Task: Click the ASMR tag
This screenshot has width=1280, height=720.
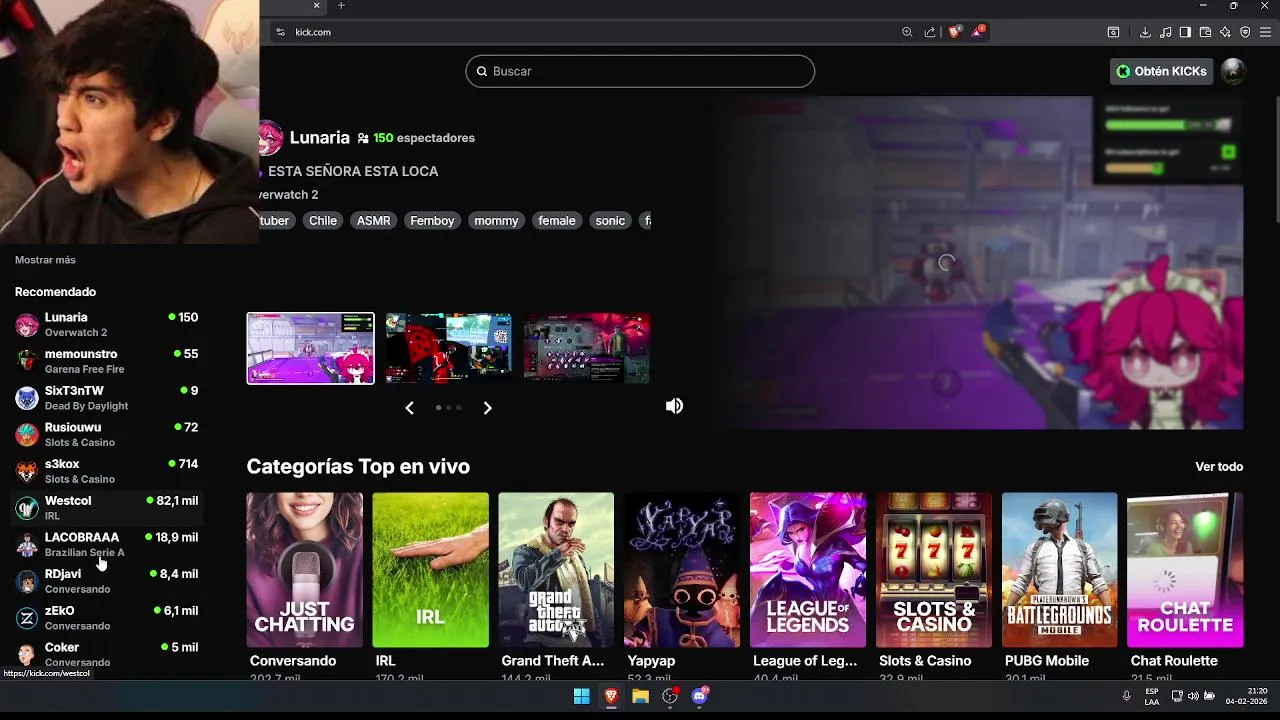Action: coord(374,221)
